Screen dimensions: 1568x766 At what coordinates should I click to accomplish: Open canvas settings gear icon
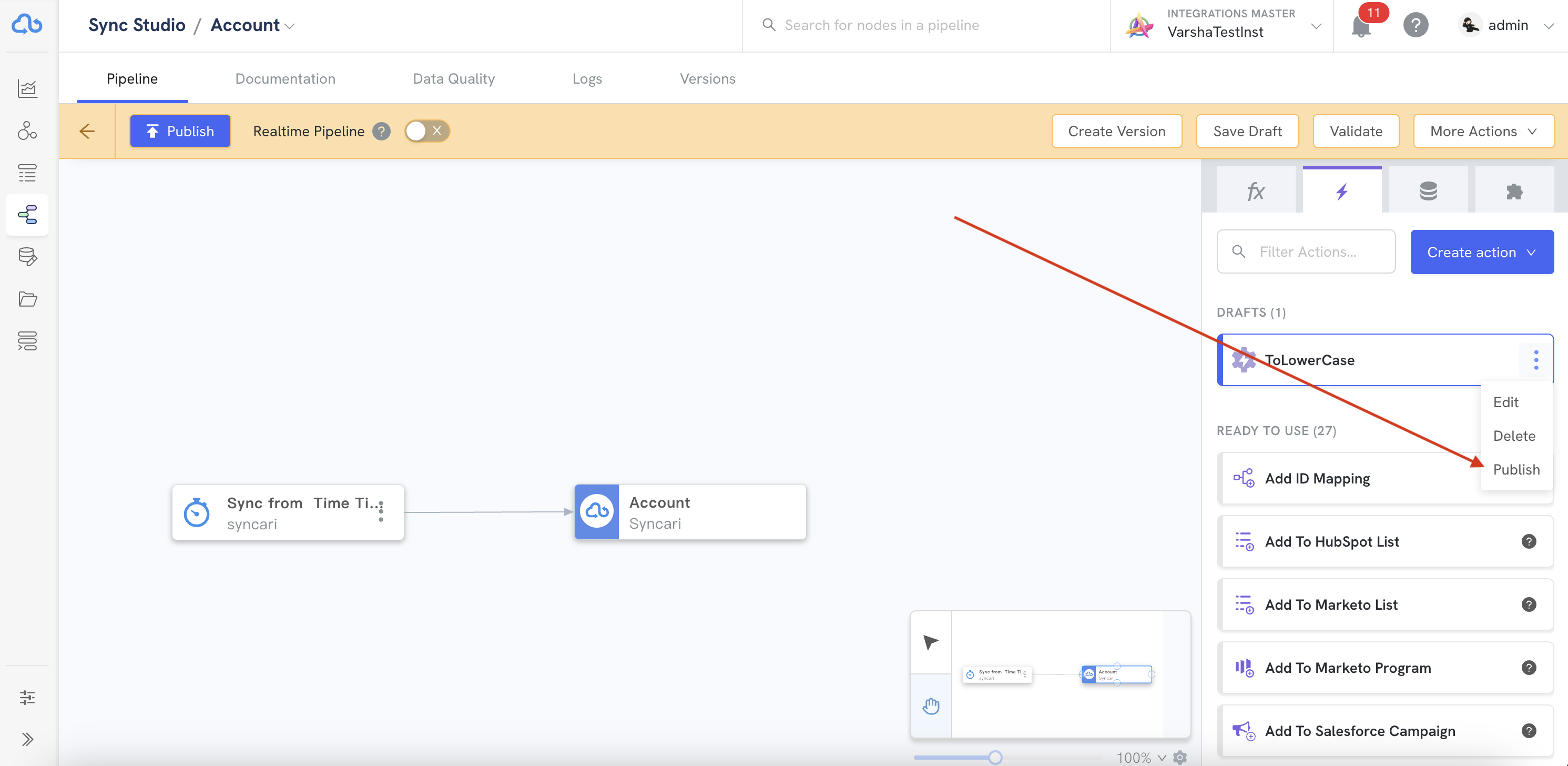point(1180,758)
